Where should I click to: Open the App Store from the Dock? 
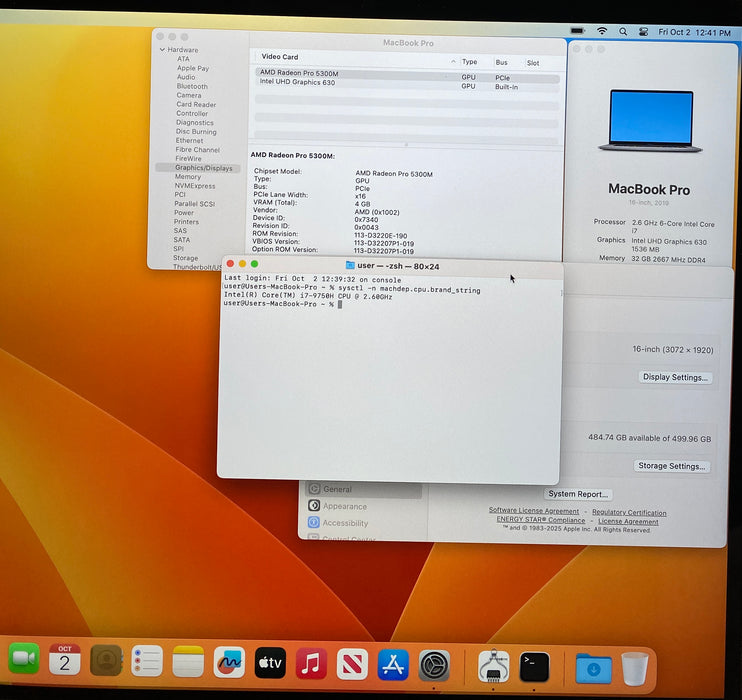393,665
